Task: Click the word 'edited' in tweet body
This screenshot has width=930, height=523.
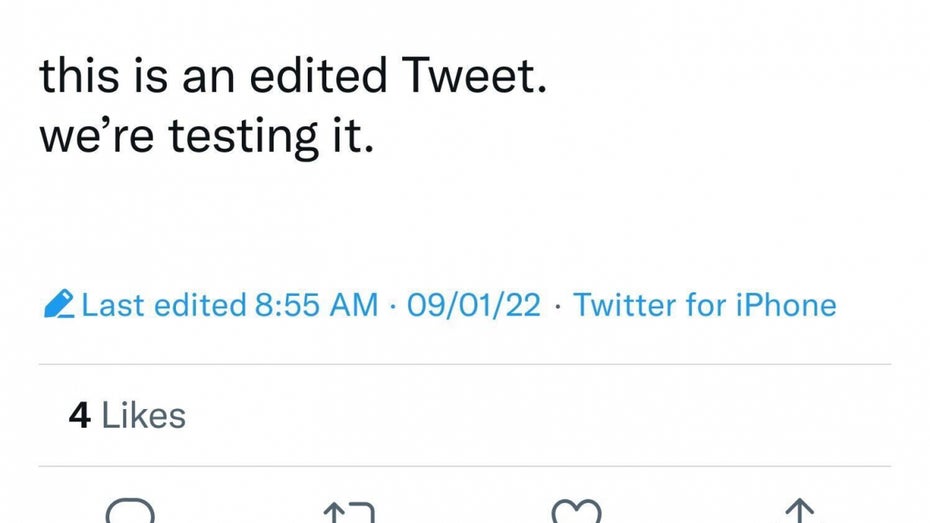Action: pos(315,78)
